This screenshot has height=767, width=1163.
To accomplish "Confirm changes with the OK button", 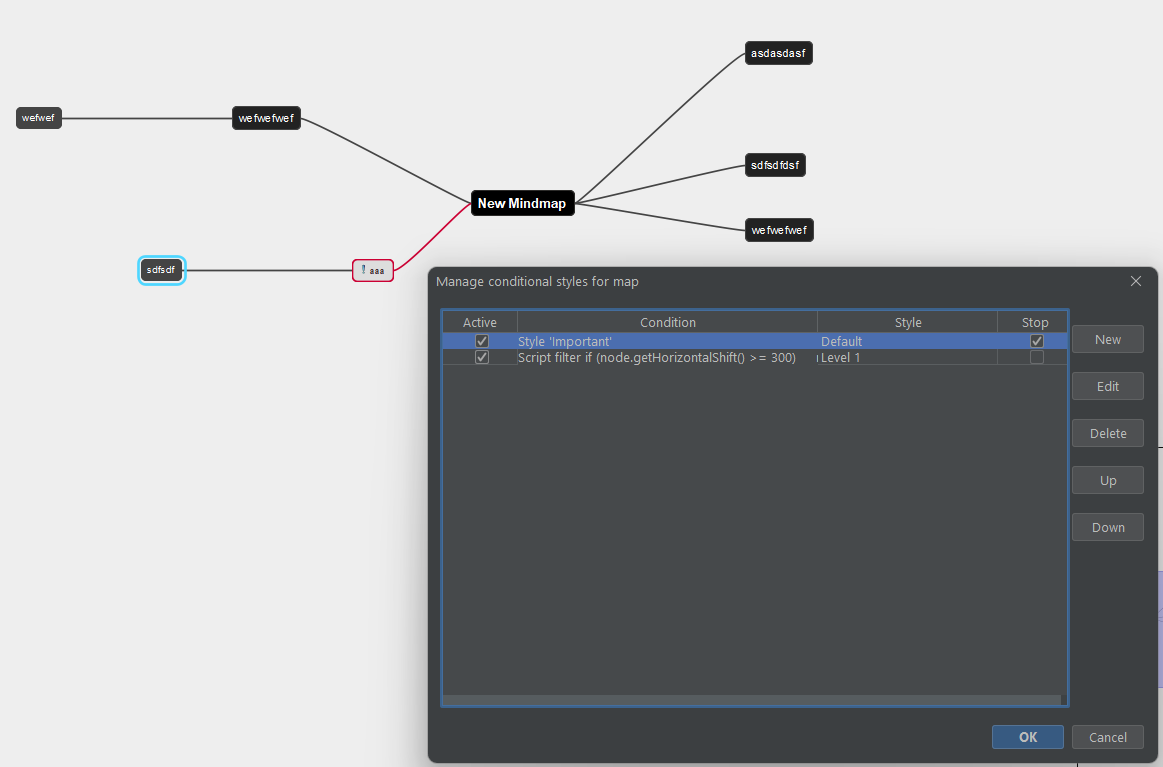I will tap(1027, 737).
